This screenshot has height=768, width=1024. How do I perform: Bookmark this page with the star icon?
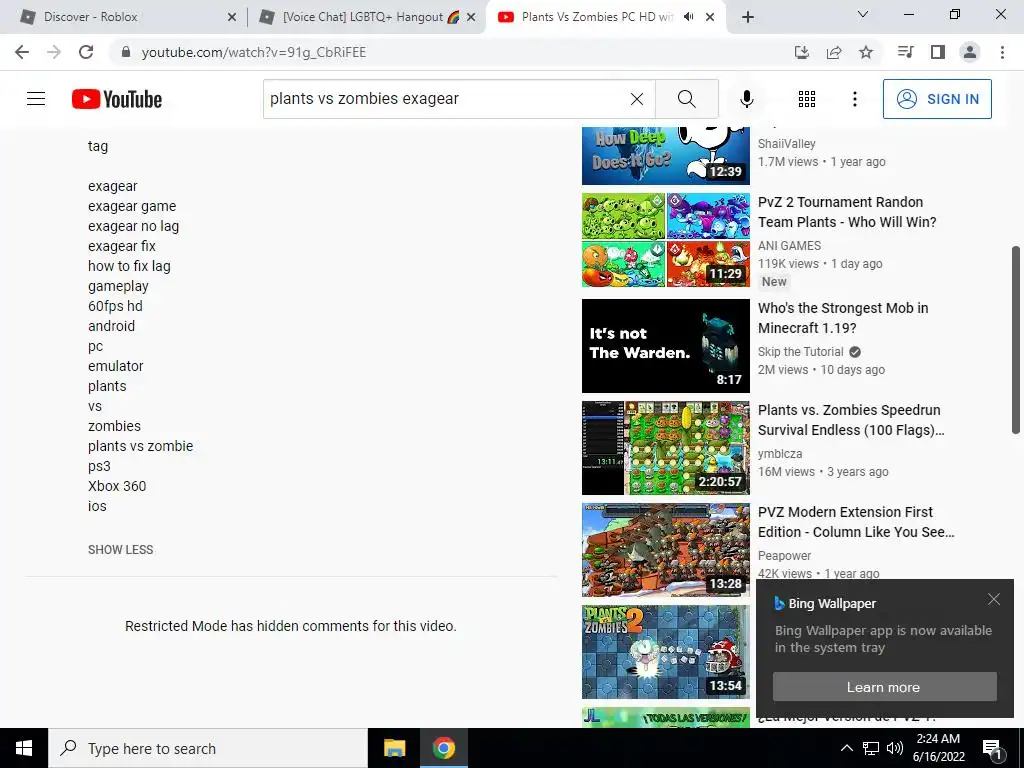pyautogui.click(x=866, y=52)
